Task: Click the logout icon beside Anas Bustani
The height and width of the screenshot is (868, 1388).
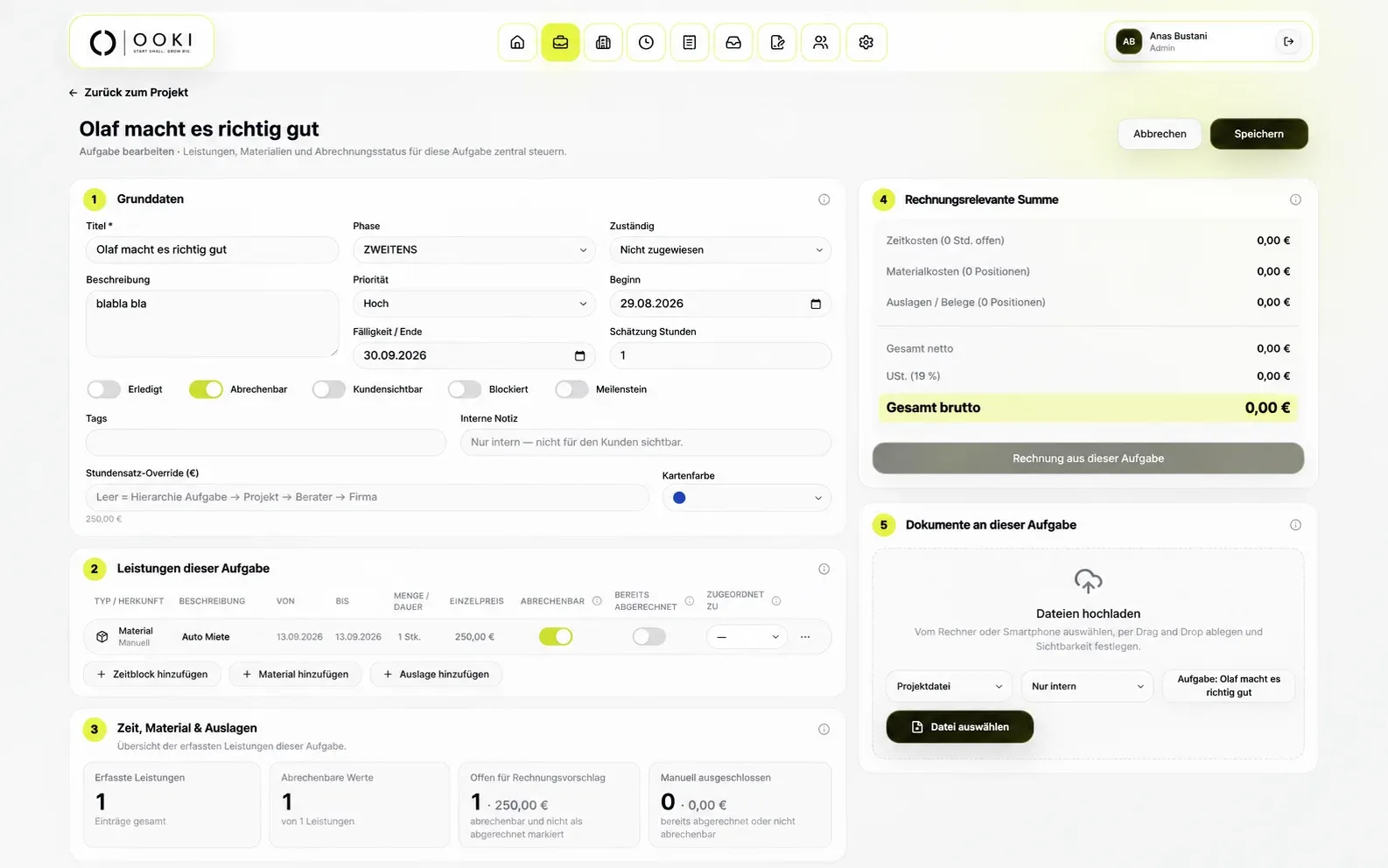Action: [x=1288, y=41]
